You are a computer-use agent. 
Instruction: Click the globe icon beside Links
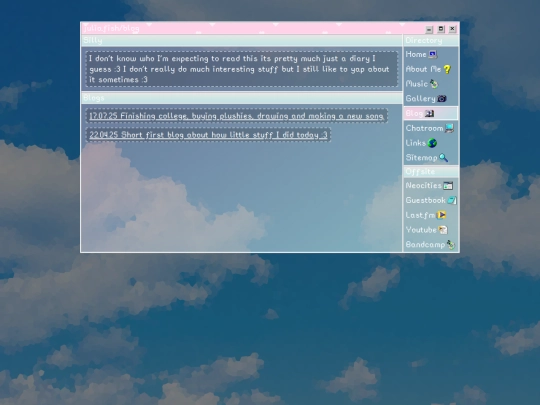(x=432, y=143)
